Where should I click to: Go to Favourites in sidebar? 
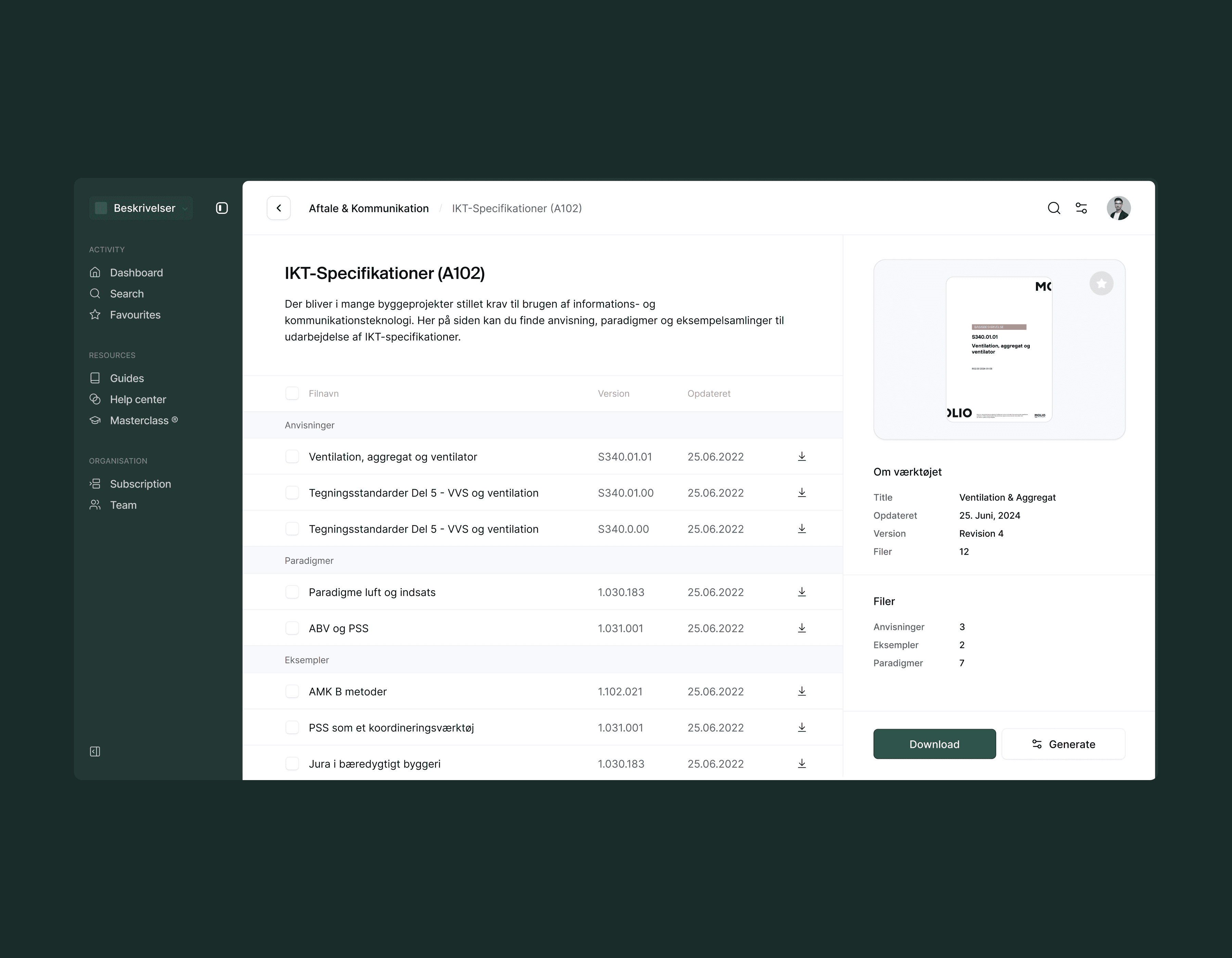pyautogui.click(x=135, y=315)
